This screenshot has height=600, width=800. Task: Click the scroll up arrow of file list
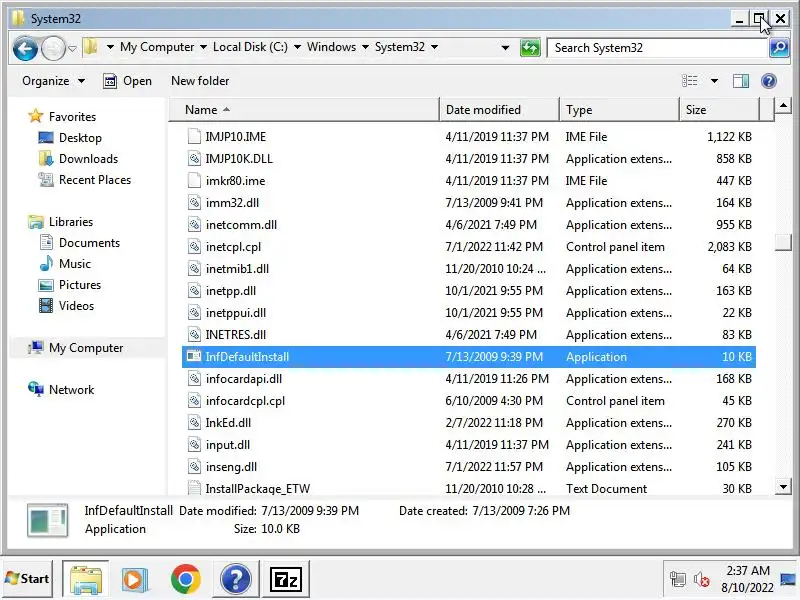(x=783, y=107)
